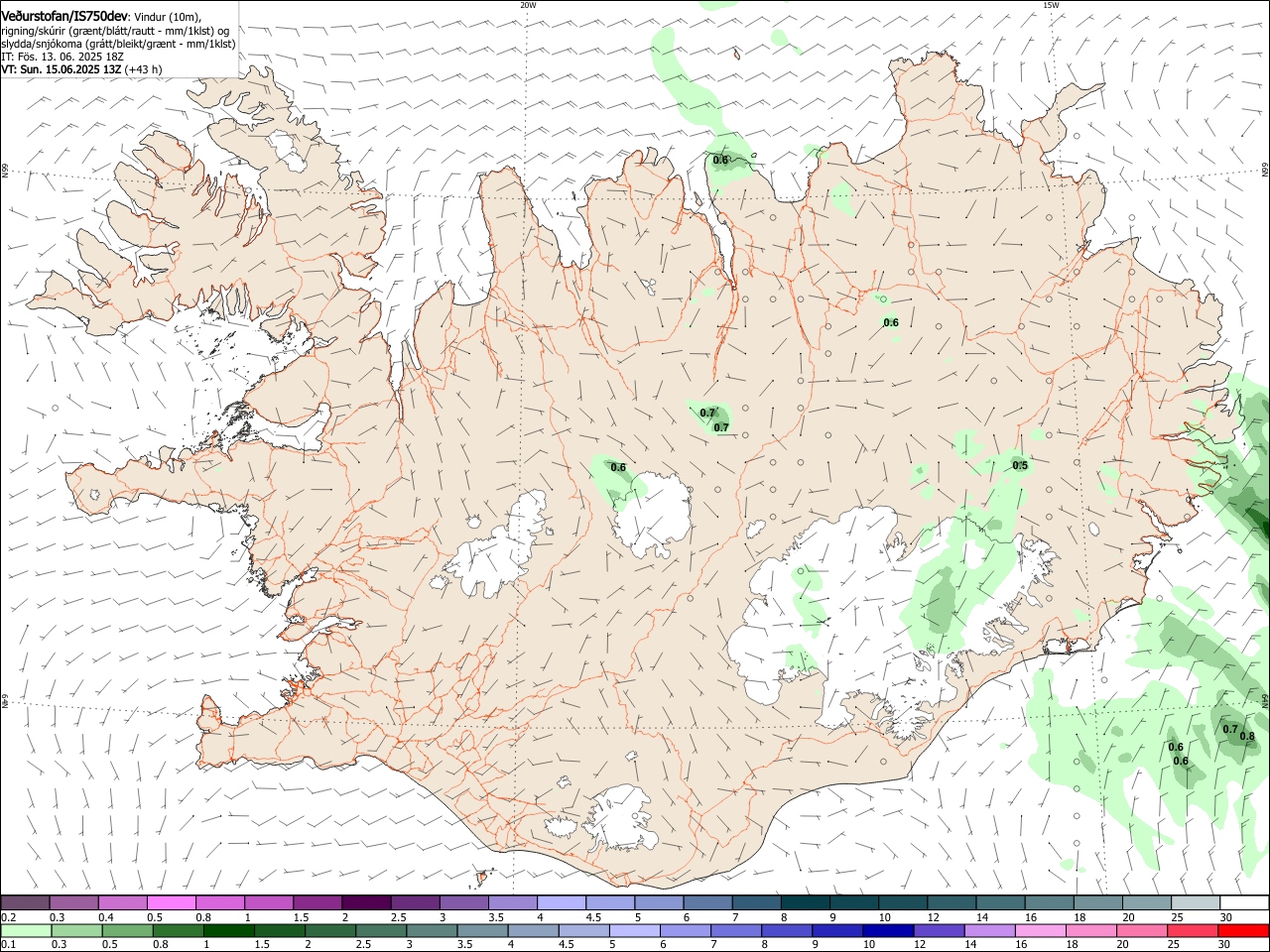
Task: Click the 12 label on the green/blue rain scale
Action: (x=919, y=945)
